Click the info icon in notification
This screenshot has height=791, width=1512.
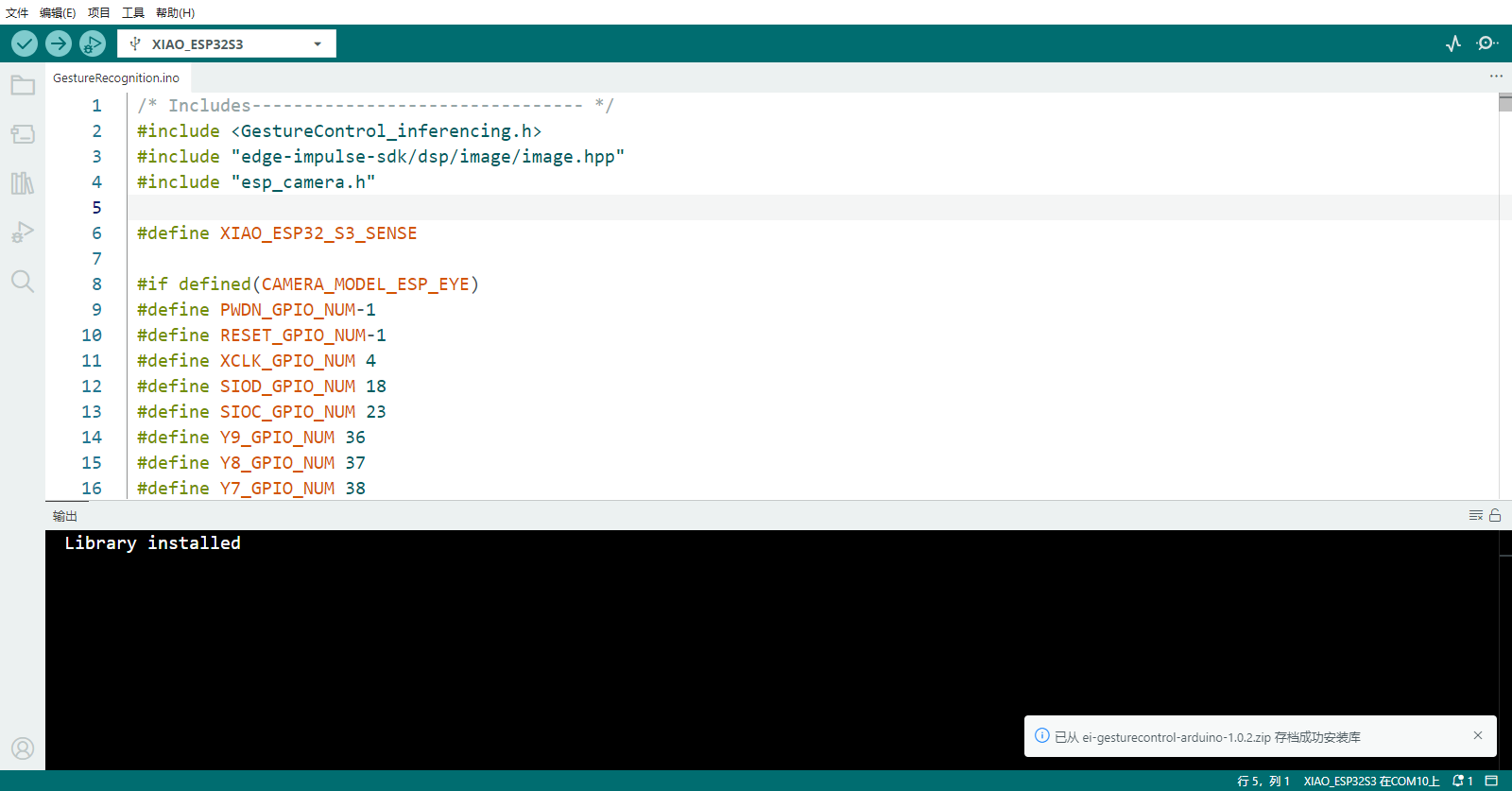tap(1042, 735)
